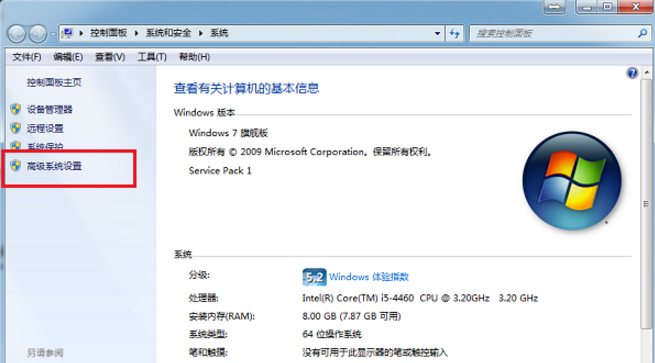The image size is (655, 363).
Task: Click the 8.00 GB (7.87 GB 可用) value
Action: [x=351, y=316]
